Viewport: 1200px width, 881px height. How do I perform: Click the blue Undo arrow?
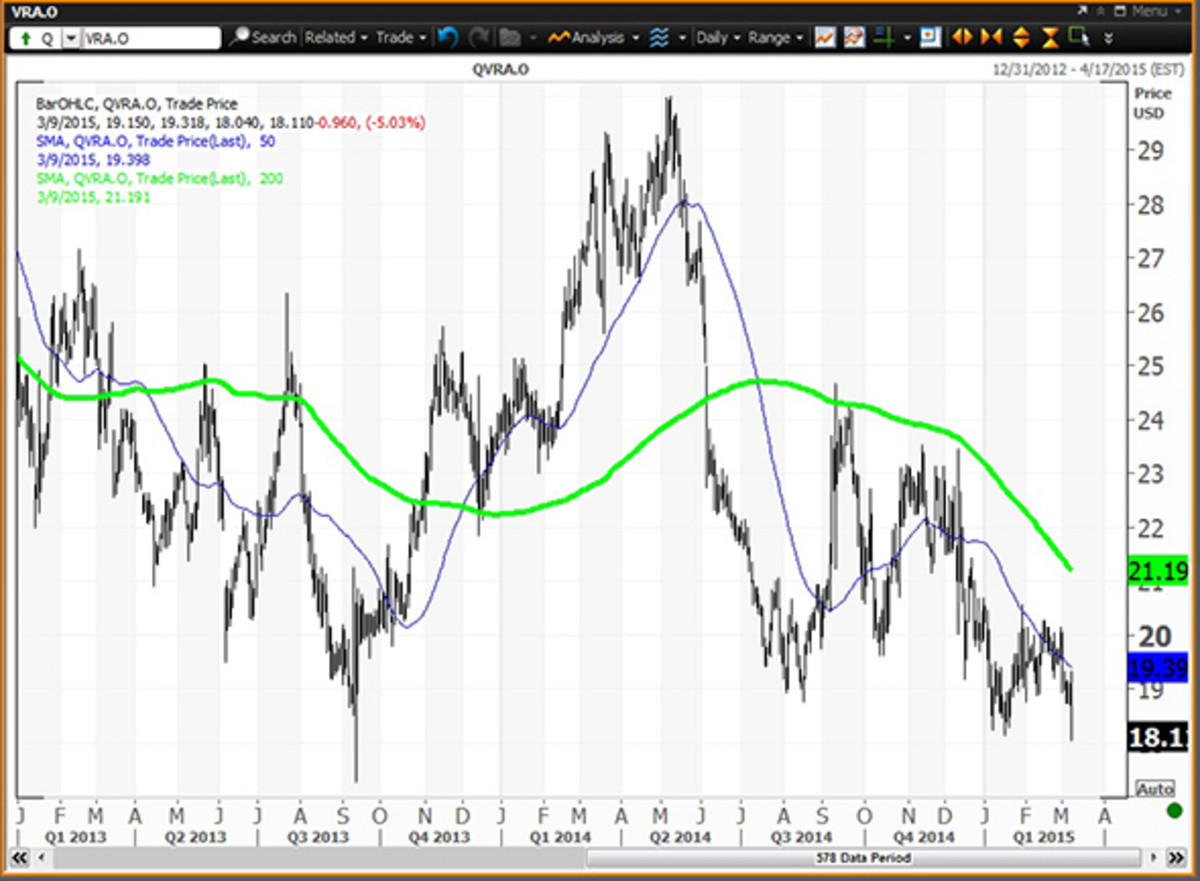pos(448,37)
